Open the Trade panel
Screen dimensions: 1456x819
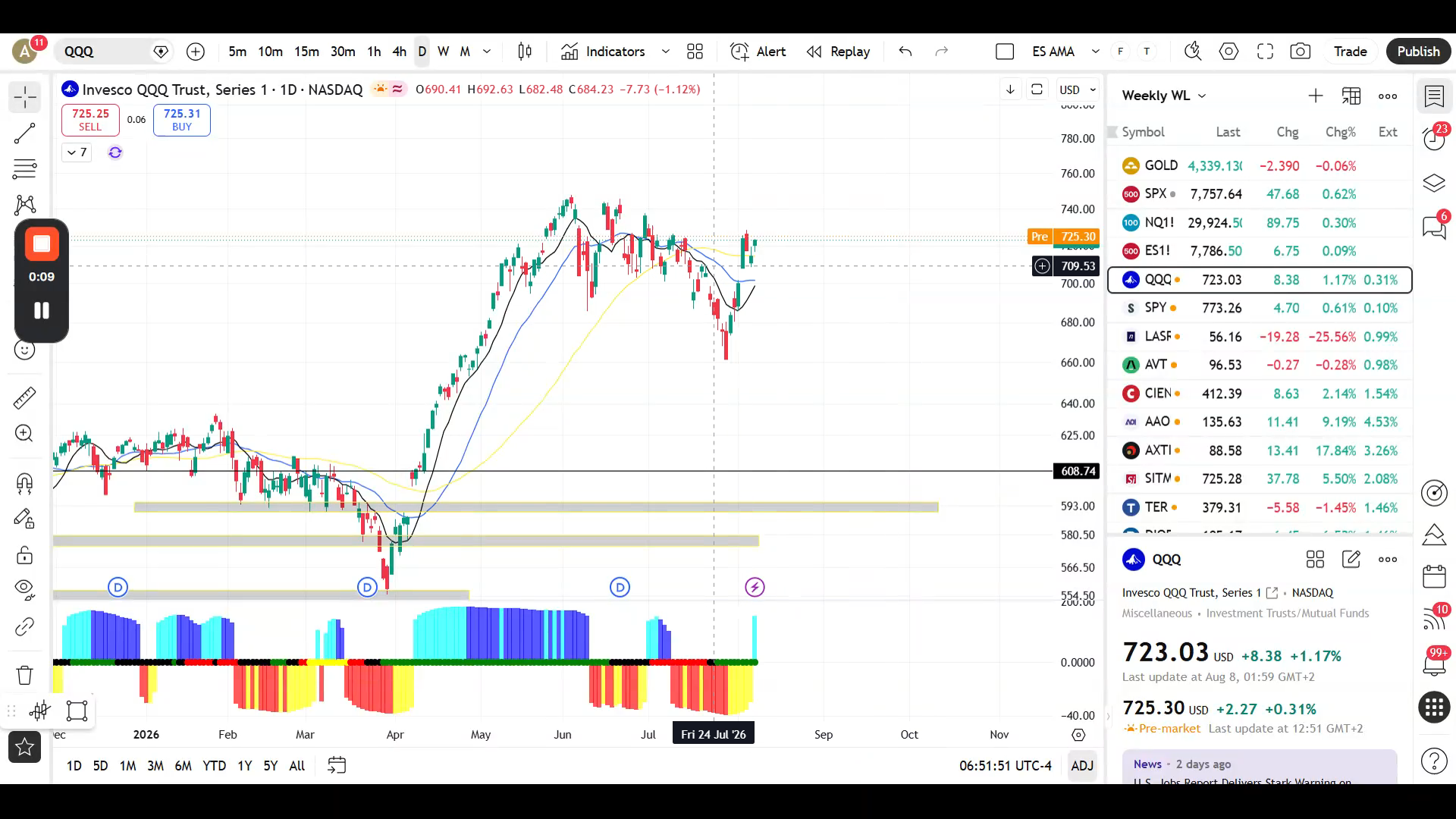tap(1351, 52)
